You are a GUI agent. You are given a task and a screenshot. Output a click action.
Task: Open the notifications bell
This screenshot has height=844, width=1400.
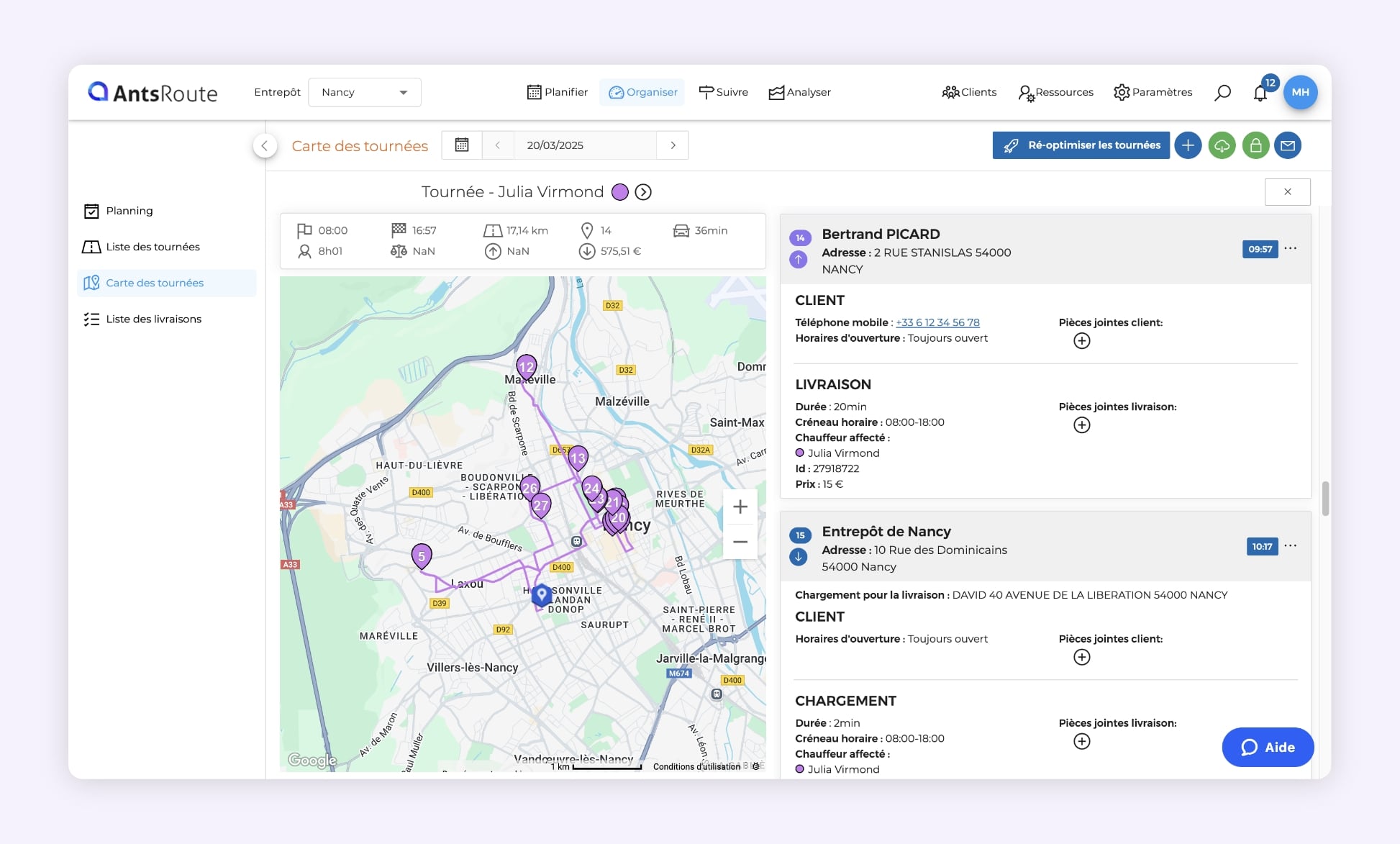(1260, 93)
